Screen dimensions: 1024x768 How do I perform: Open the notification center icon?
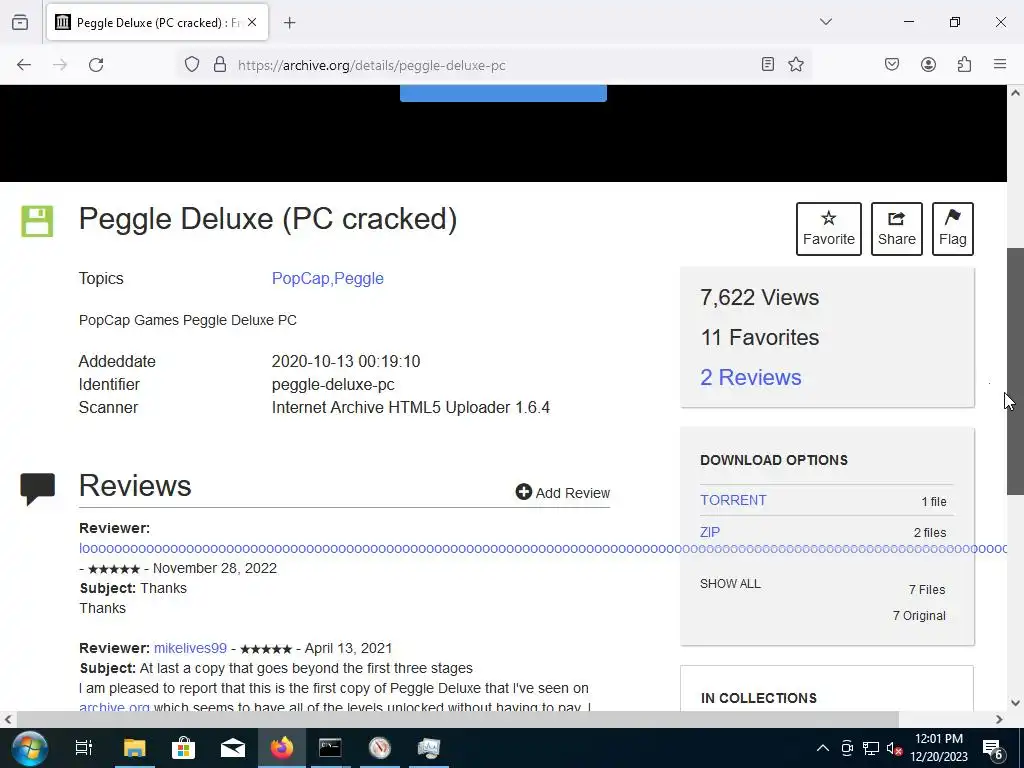click(x=993, y=748)
